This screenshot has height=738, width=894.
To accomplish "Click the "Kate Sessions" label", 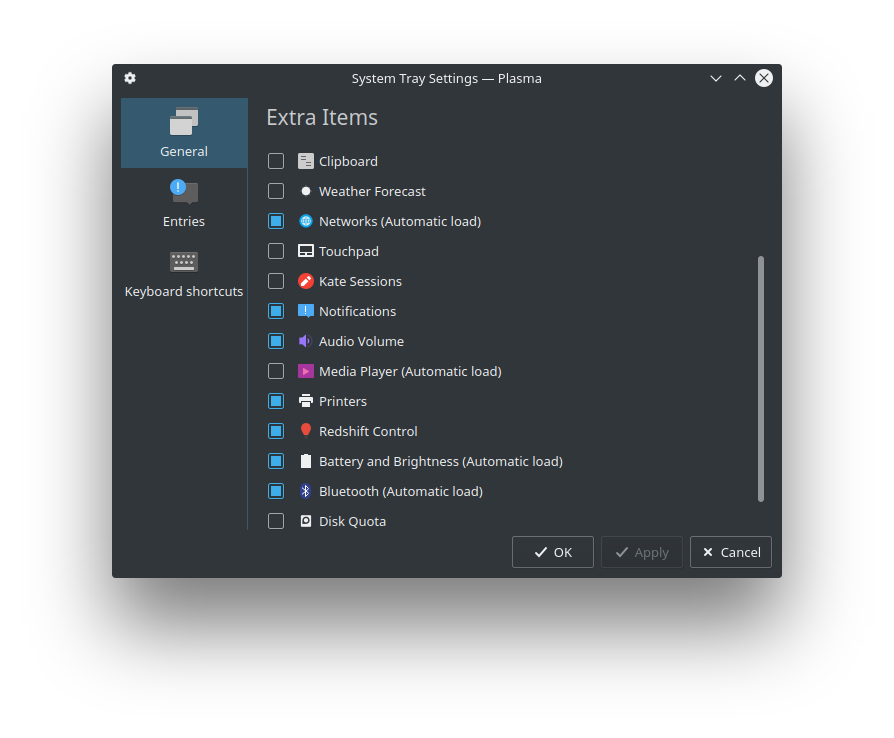I will coord(360,281).
